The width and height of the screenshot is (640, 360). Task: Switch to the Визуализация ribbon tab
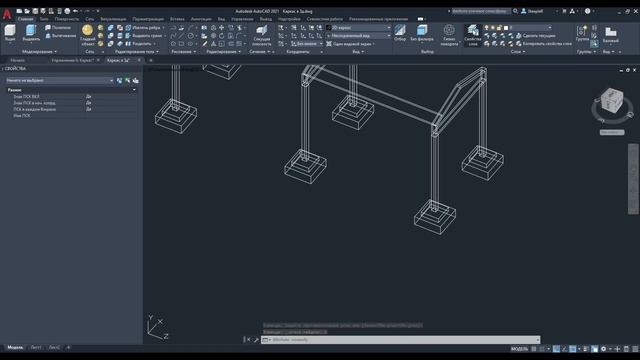pos(113,19)
